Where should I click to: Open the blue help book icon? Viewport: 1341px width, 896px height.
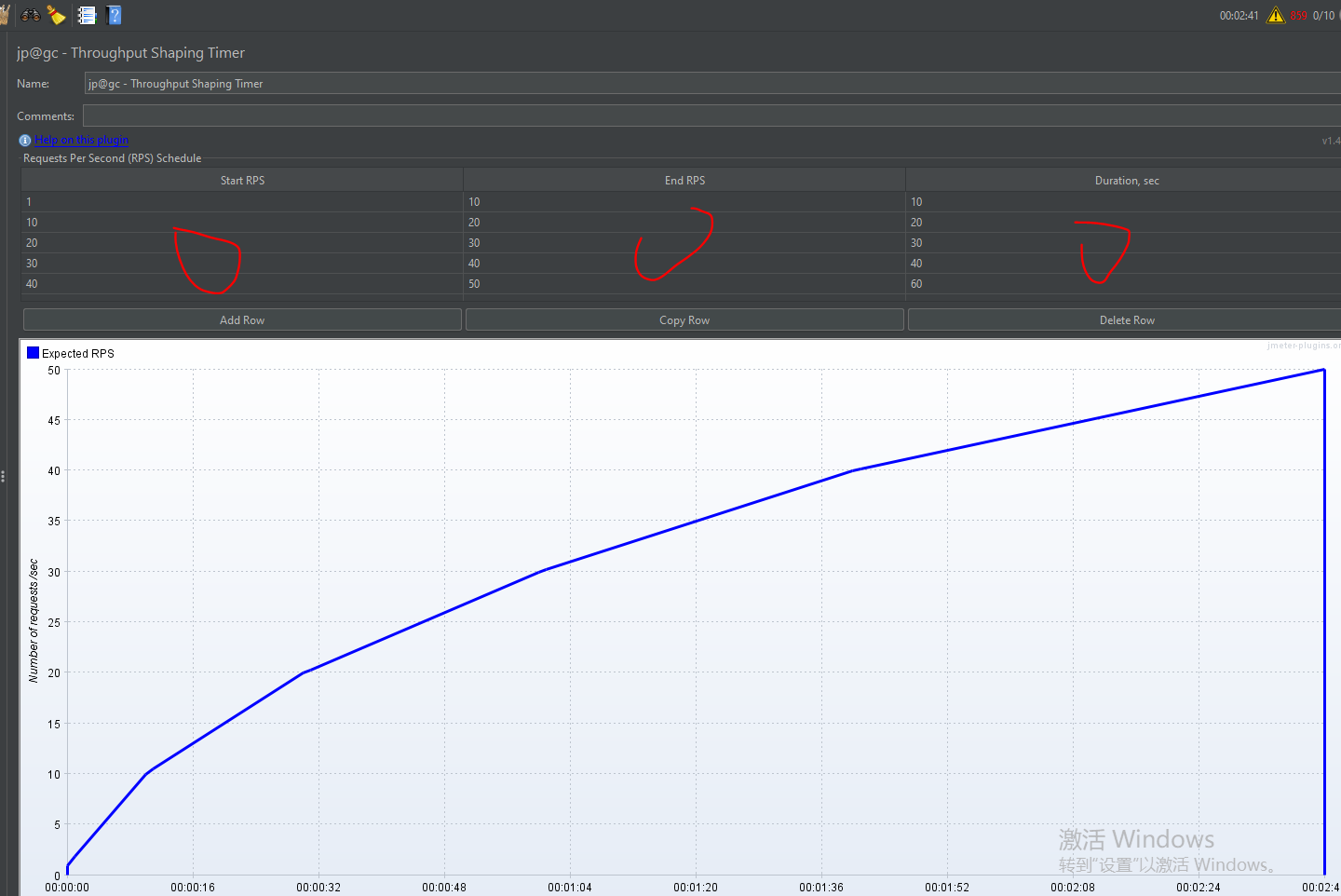tap(115, 15)
